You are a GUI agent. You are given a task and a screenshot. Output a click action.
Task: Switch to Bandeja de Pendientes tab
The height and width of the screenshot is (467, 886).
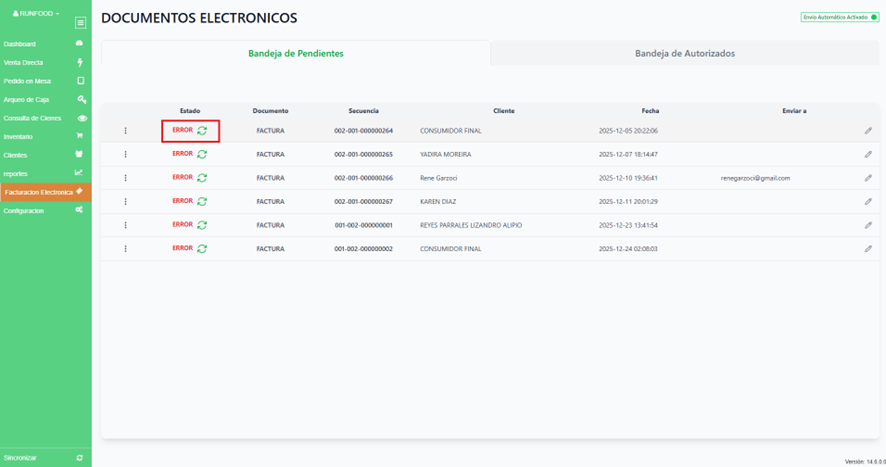click(x=296, y=53)
